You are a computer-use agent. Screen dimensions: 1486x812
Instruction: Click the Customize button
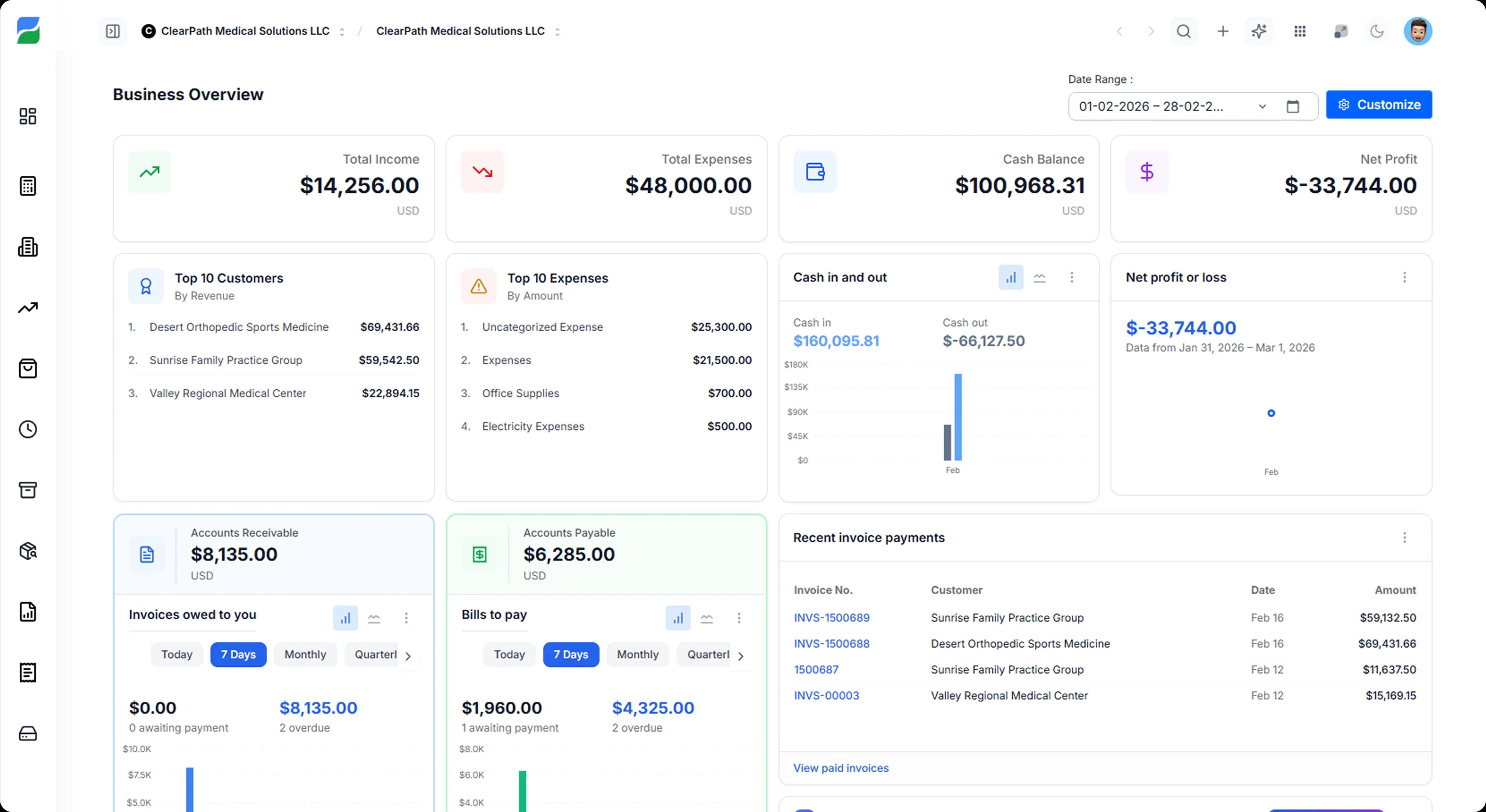1379,104
